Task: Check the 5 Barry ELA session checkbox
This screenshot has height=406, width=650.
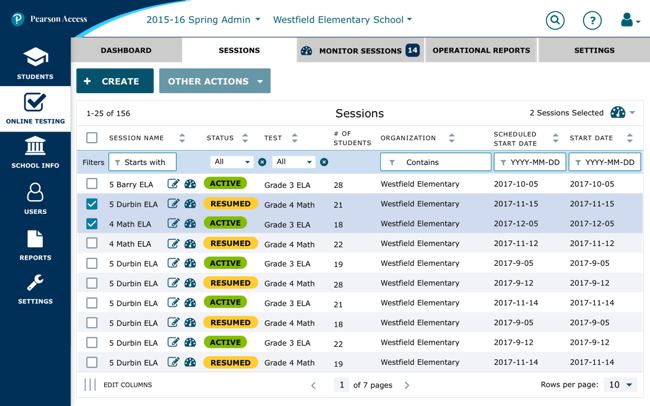Action: point(92,184)
